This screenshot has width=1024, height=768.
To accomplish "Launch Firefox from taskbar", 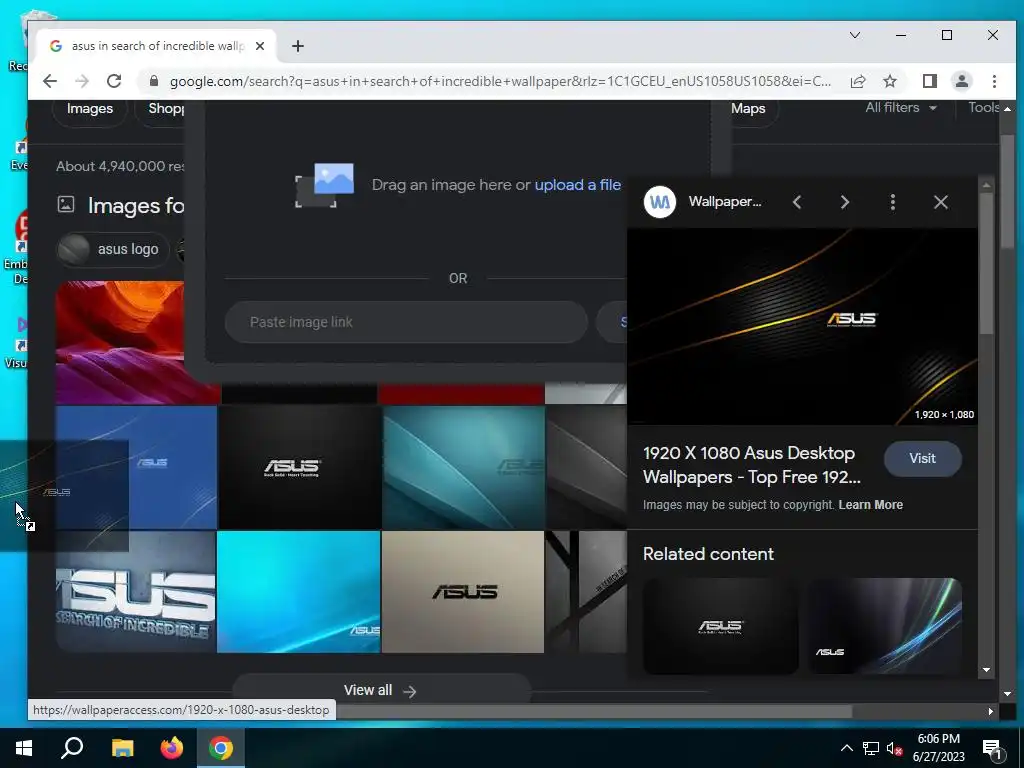I will pyautogui.click(x=172, y=748).
